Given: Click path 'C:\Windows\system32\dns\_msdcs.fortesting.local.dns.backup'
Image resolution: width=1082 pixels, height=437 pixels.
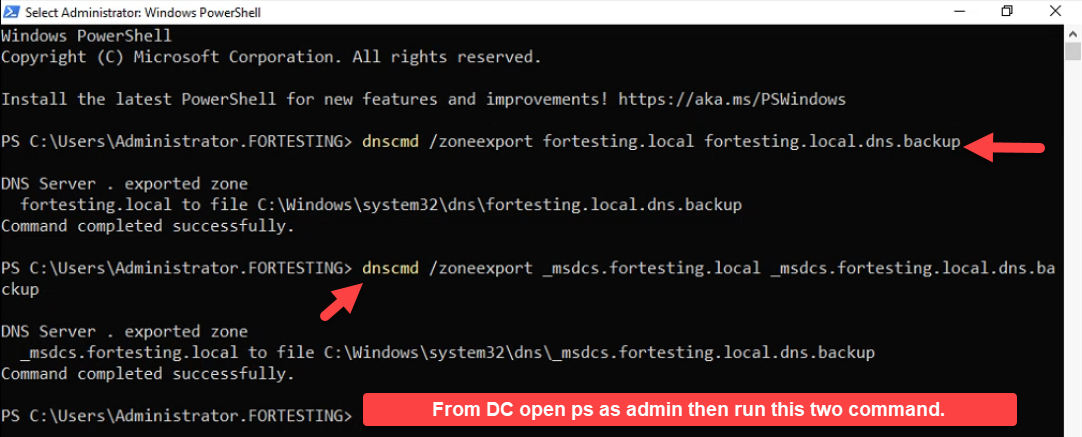Looking at the screenshot, I should [x=600, y=353].
